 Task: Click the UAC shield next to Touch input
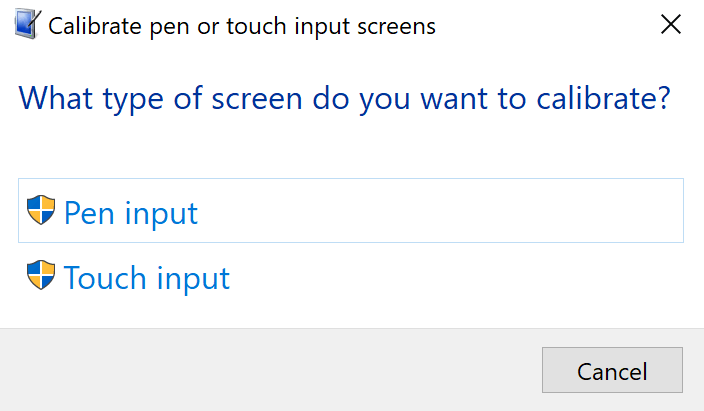(41, 275)
